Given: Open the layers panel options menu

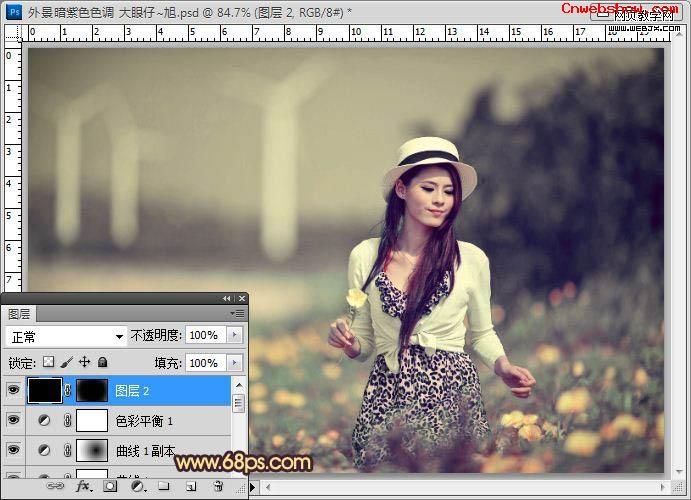Looking at the screenshot, I should pyautogui.click(x=237, y=313).
